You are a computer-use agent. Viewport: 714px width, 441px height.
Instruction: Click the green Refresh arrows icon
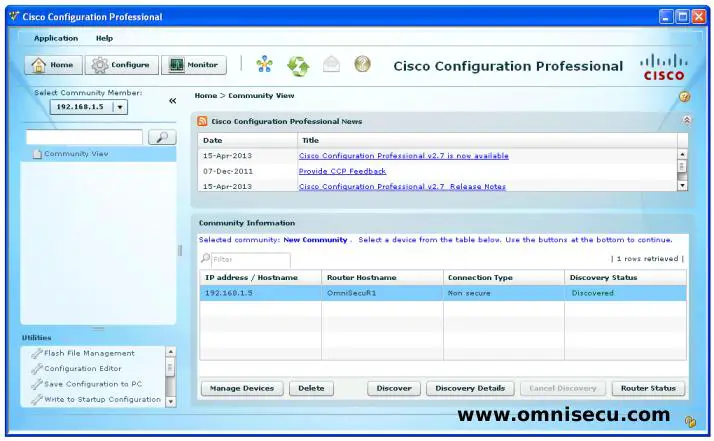click(298, 65)
